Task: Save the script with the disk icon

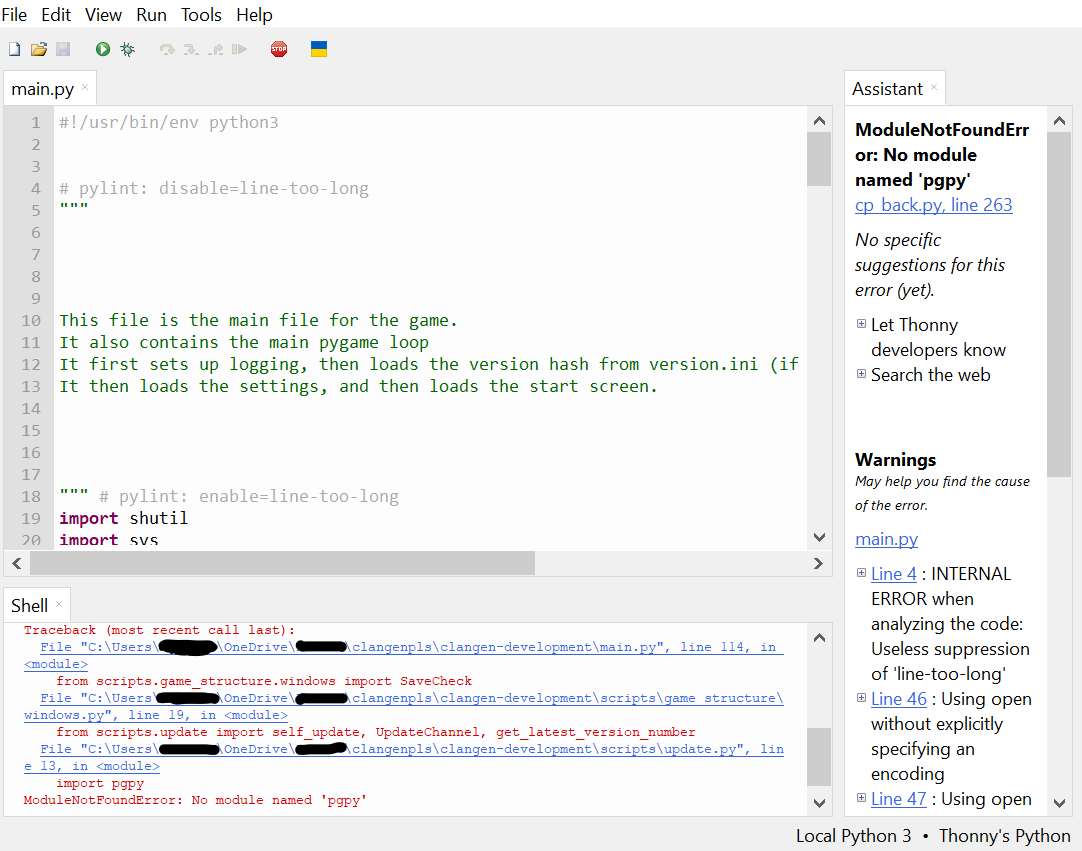Action: (x=63, y=48)
